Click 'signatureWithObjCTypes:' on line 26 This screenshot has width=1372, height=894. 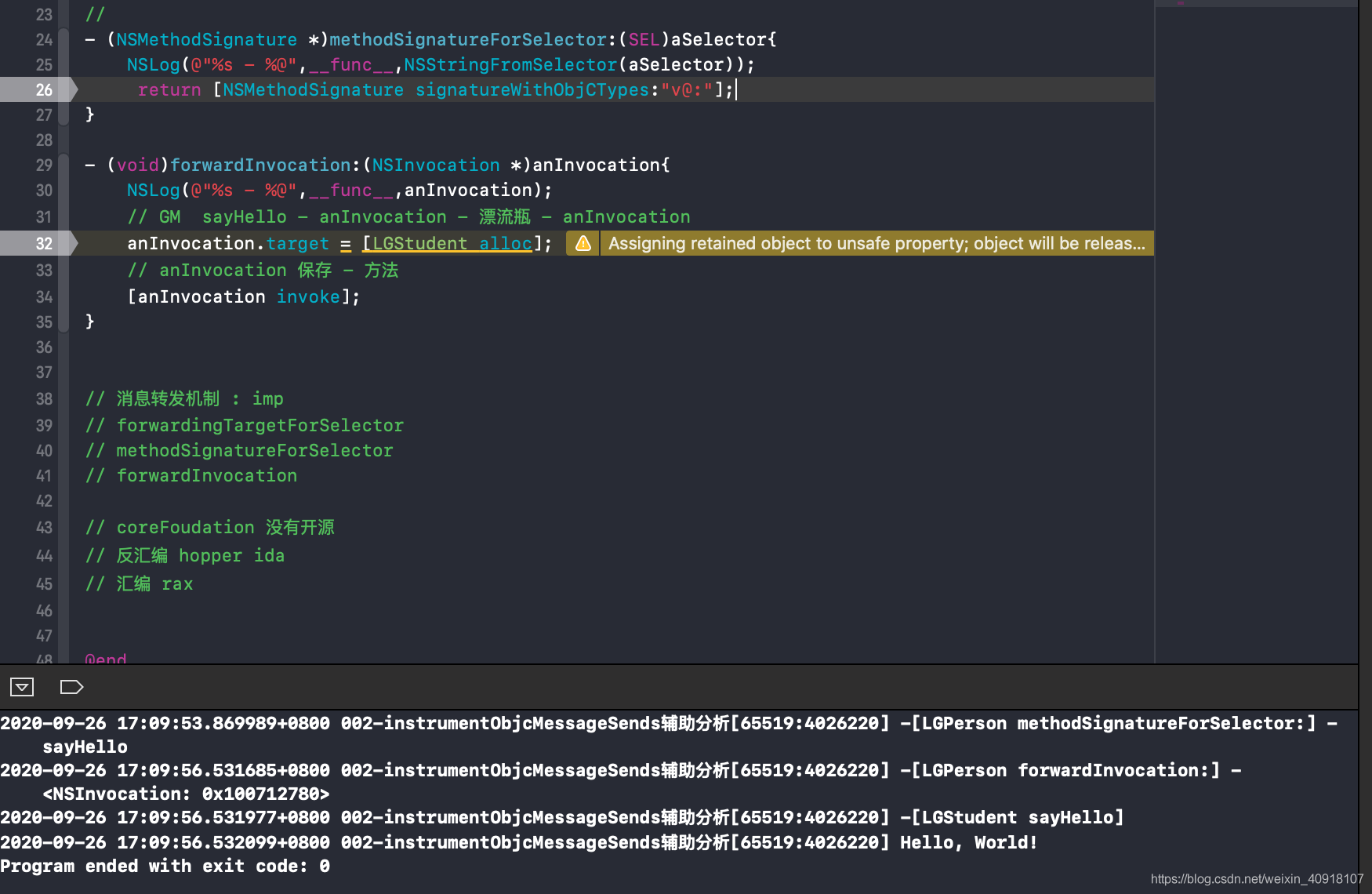click(537, 89)
